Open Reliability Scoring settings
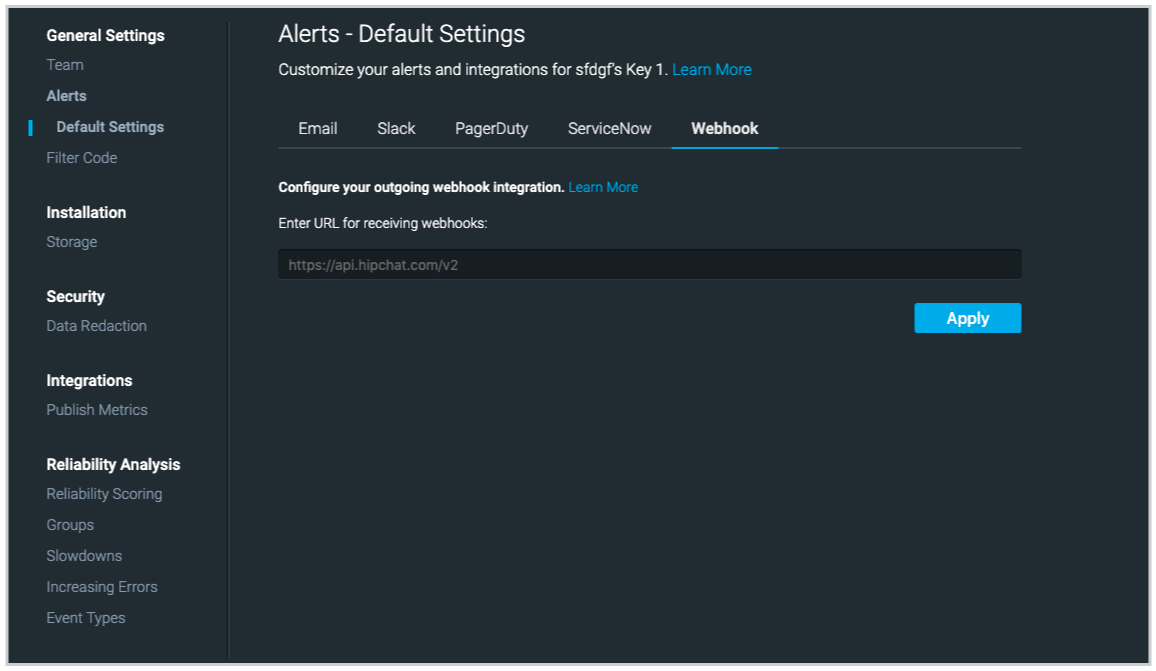 104,494
